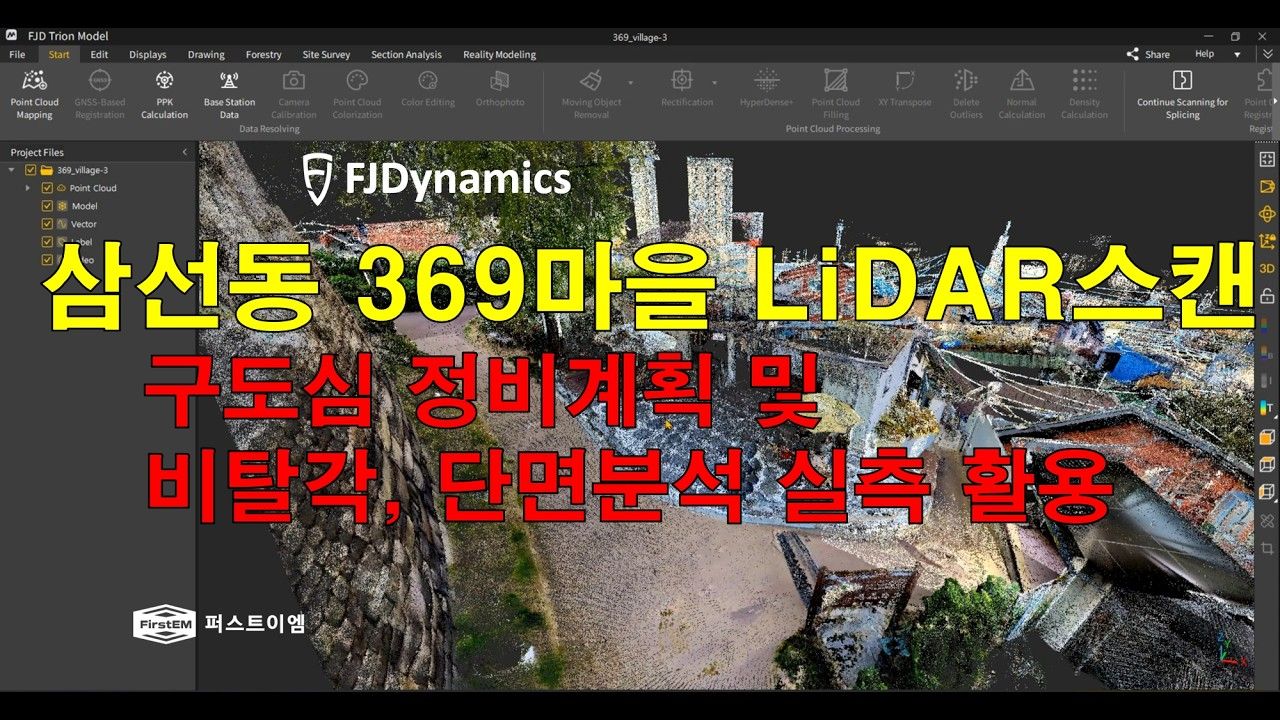Toggle the Video layer checkbox
Screen dimensions: 1280x720
click(47, 260)
